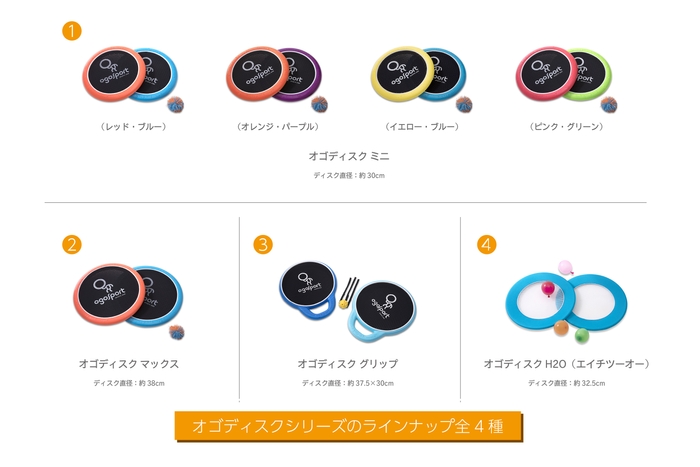
Task: Click the (レッド・ブルー) color label
Action: point(133,127)
